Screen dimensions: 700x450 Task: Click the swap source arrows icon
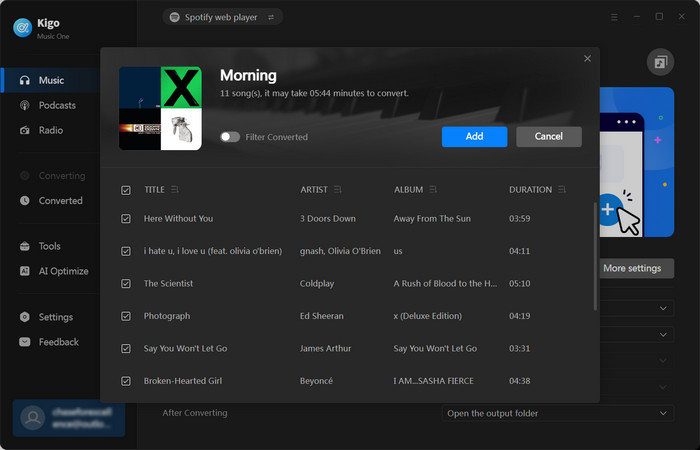tap(271, 17)
